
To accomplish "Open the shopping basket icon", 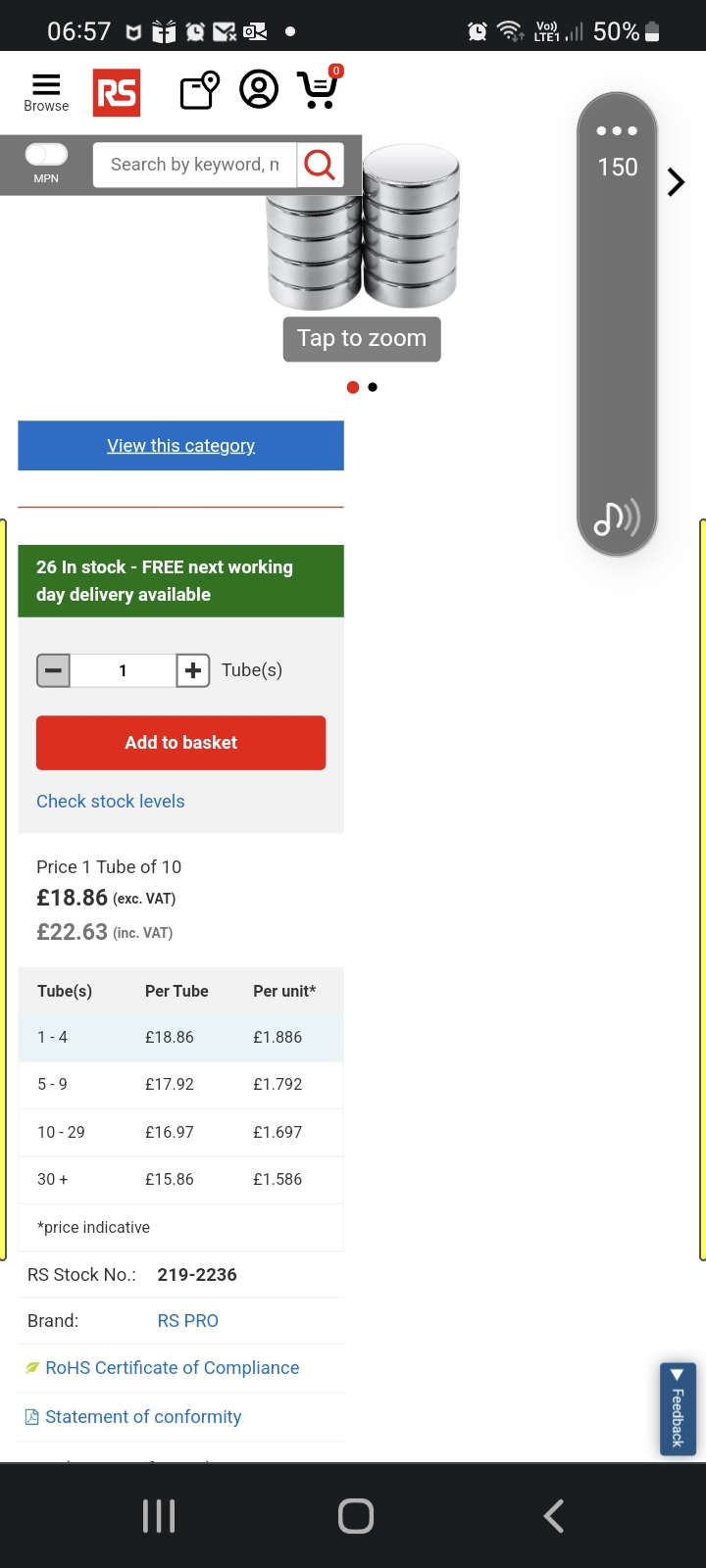I will pos(319,90).
